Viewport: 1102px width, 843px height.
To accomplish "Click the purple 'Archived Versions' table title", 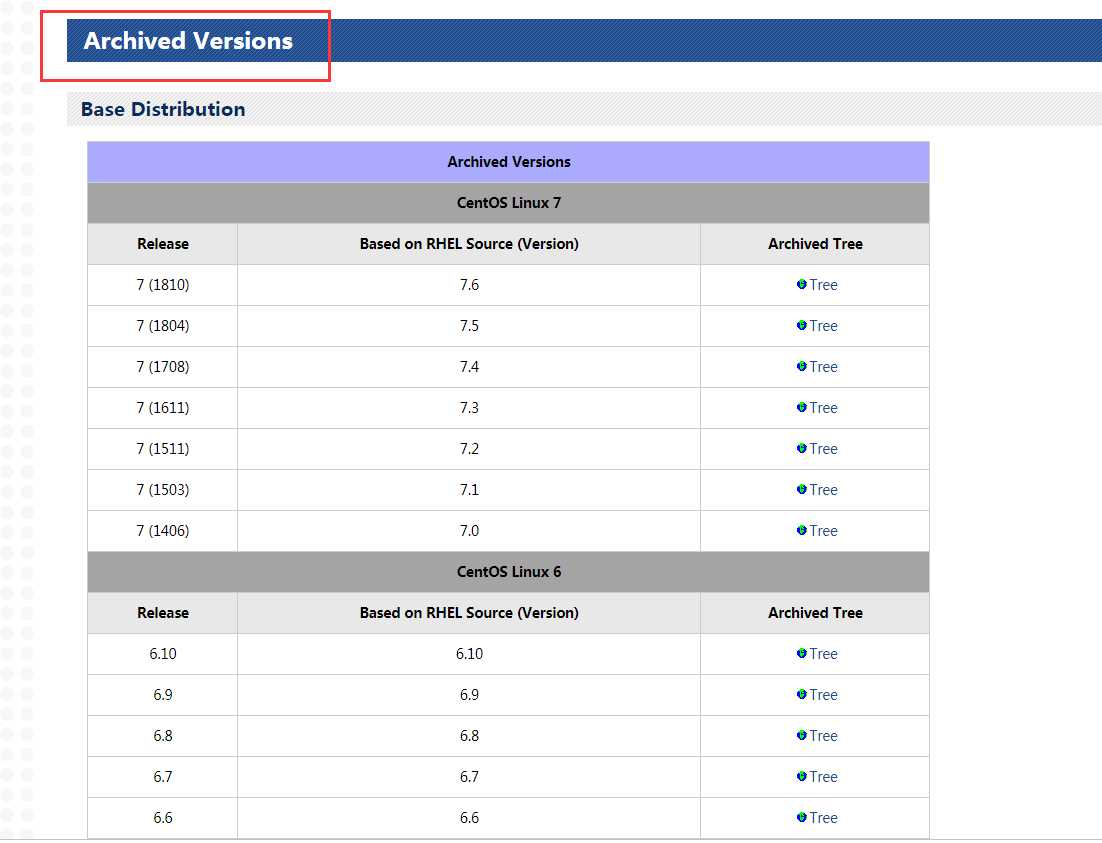I will (508, 162).
